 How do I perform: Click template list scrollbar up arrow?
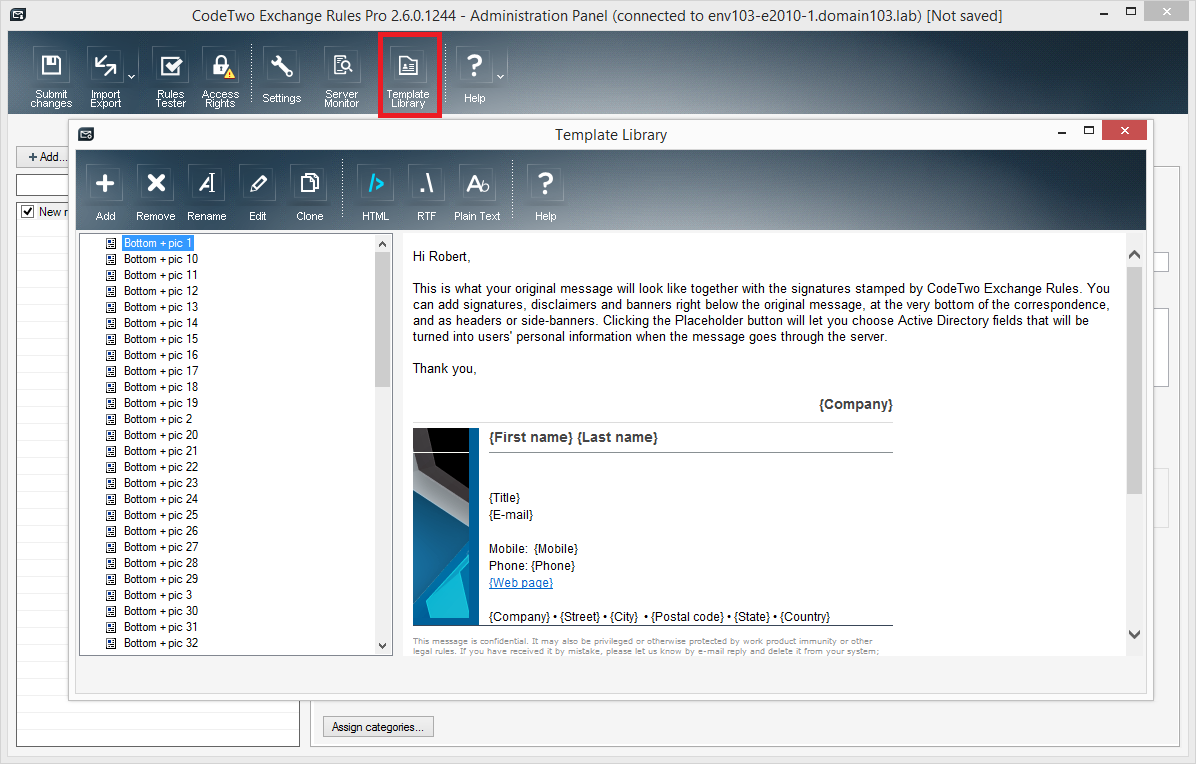click(383, 244)
